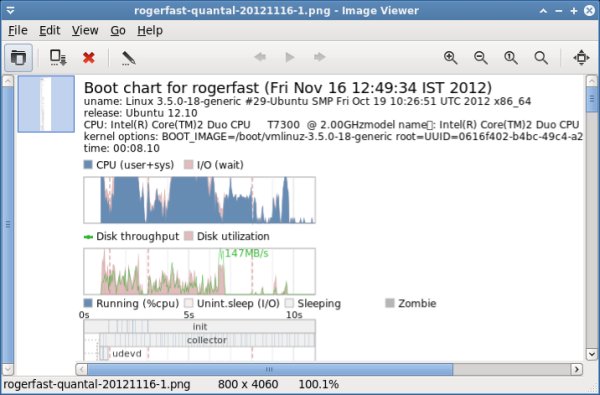Select the boot chart thumbnail in sidebar
Screen dimensions: 600x395
click(x=46, y=104)
